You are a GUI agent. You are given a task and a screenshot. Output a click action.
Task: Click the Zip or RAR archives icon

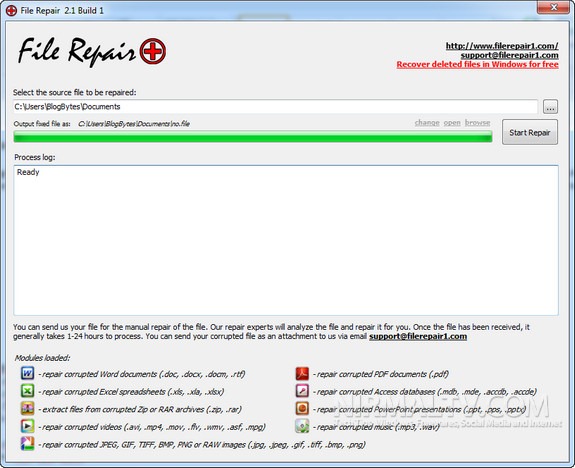(x=28, y=409)
